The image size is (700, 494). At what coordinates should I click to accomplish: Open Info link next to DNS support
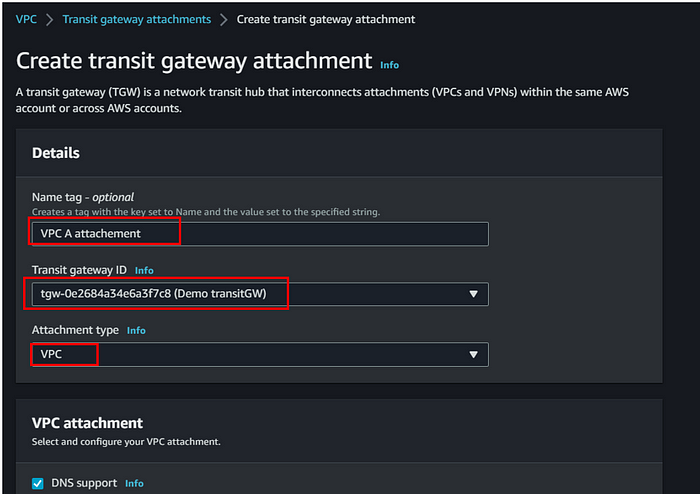134,483
